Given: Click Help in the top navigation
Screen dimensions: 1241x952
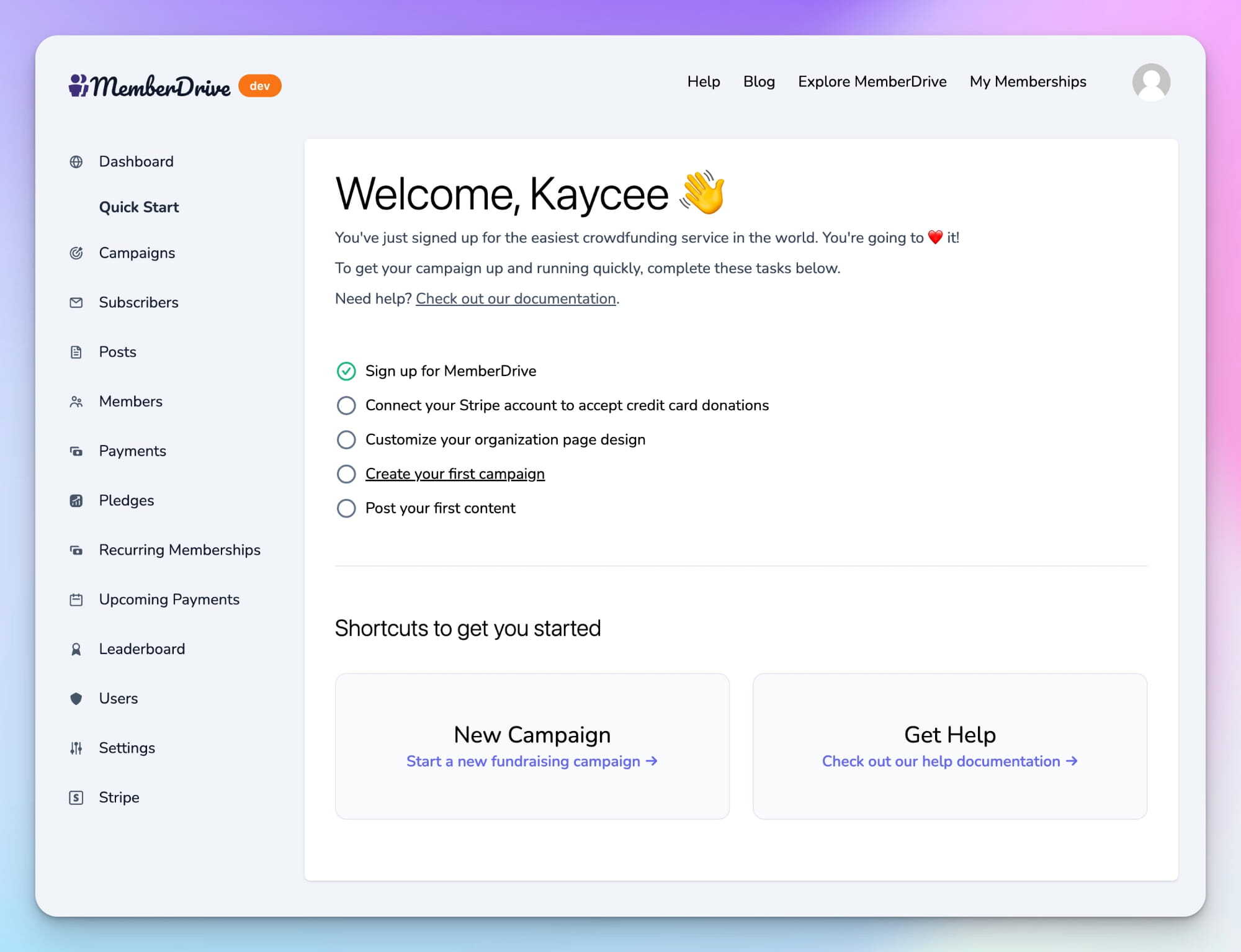Looking at the screenshot, I should coord(704,82).
